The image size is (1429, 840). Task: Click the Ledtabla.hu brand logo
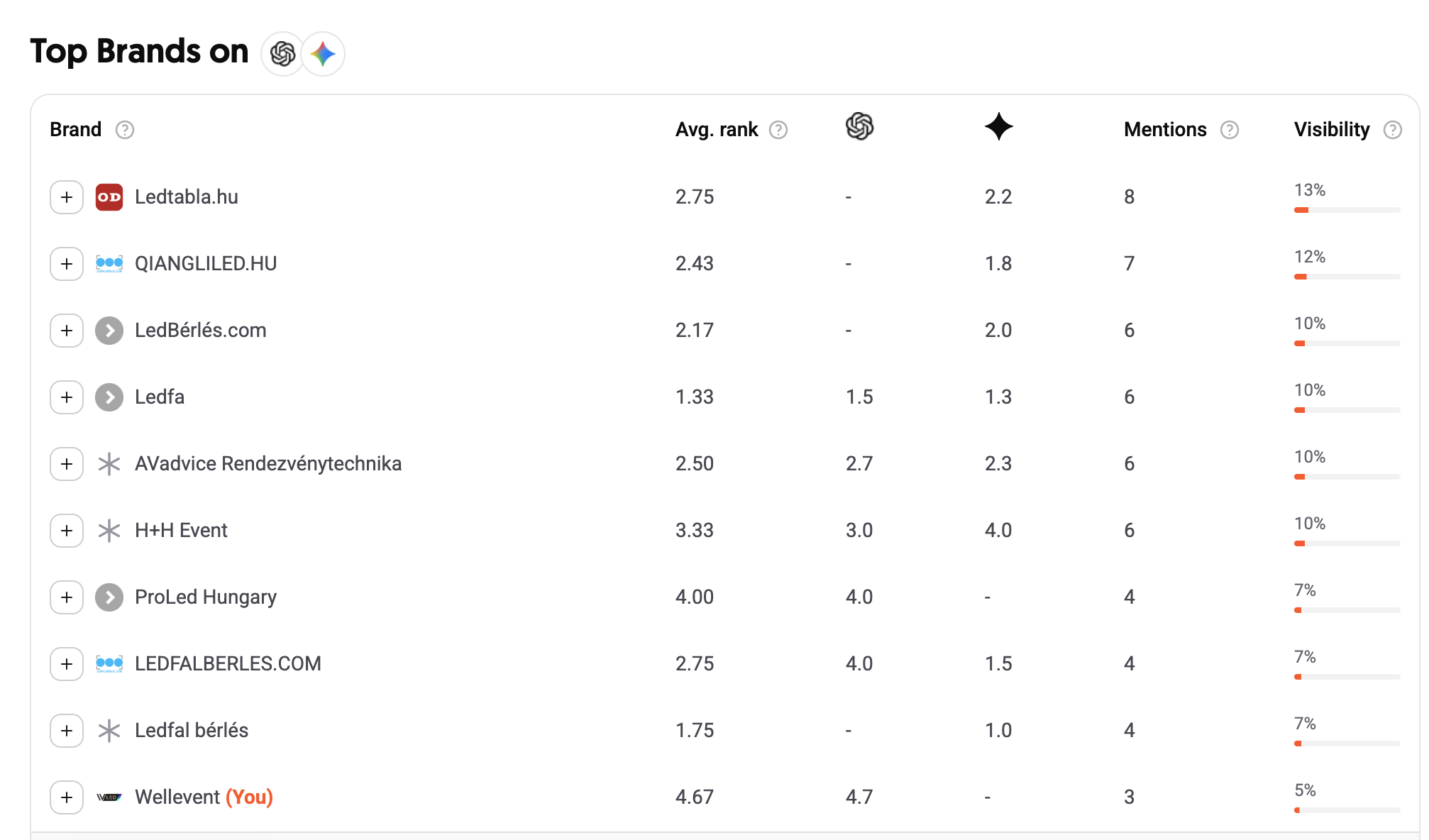point(109,197)
